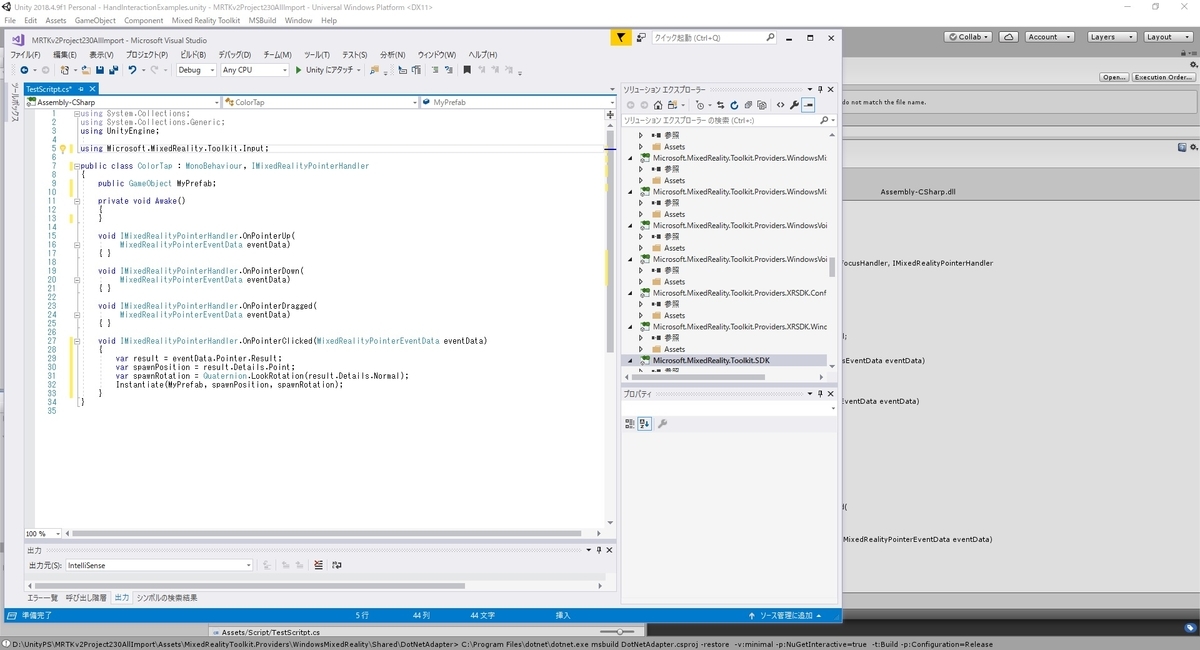
Task: Open Mixed Reality Toolkit menu in Unity
Action: tap(208, 20)
